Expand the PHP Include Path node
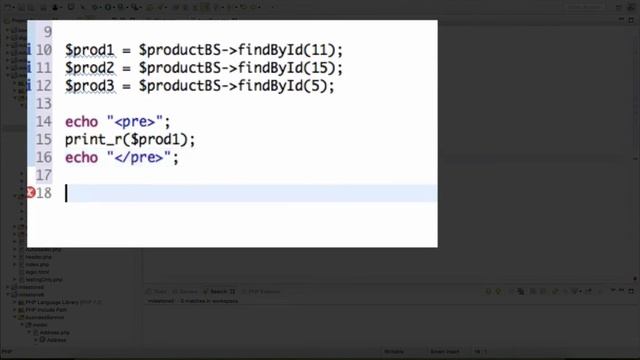The height and width of the screenshot is (360, 640). click(15, 310)
